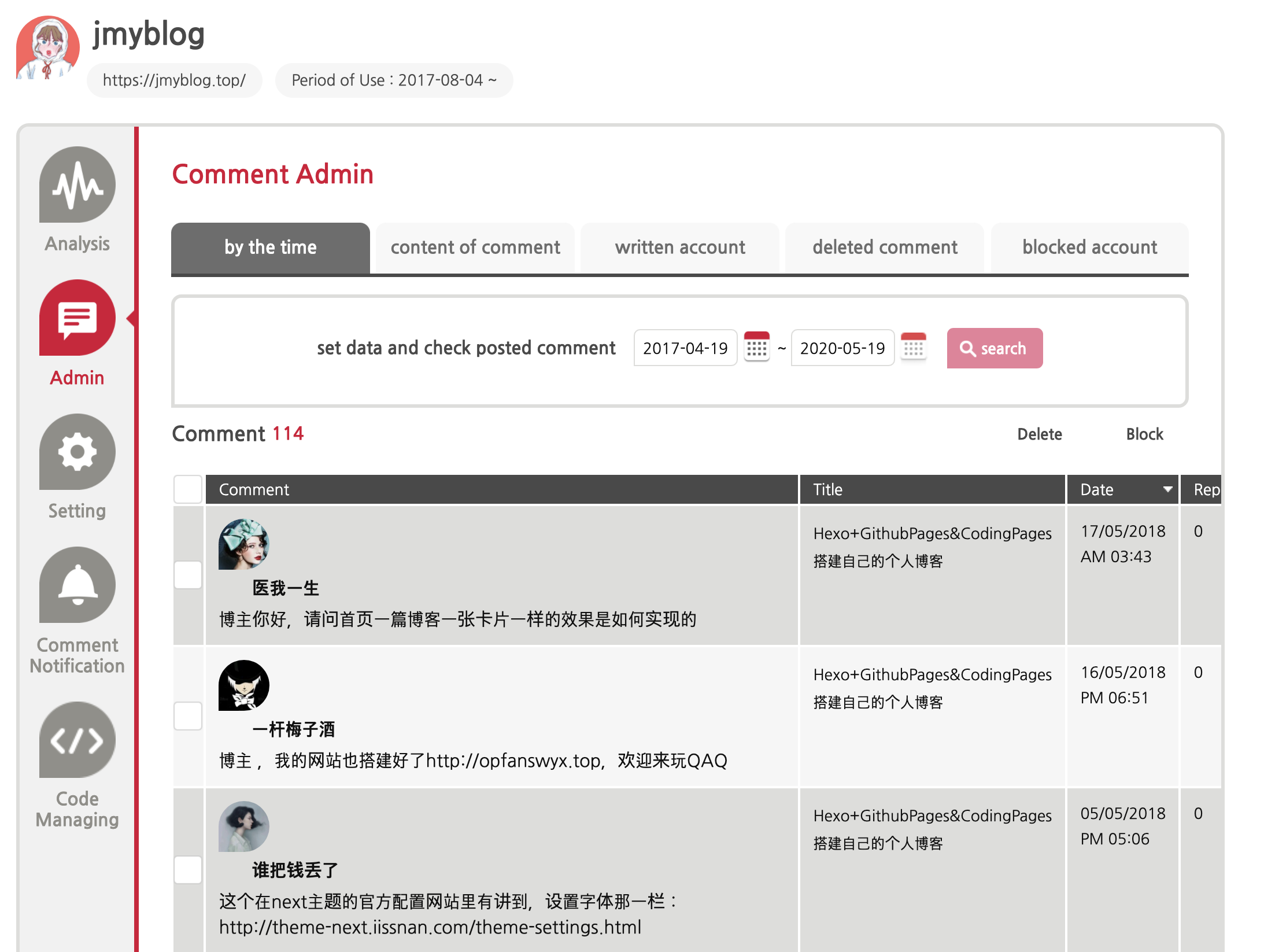Click the Delete action link

1039,434
